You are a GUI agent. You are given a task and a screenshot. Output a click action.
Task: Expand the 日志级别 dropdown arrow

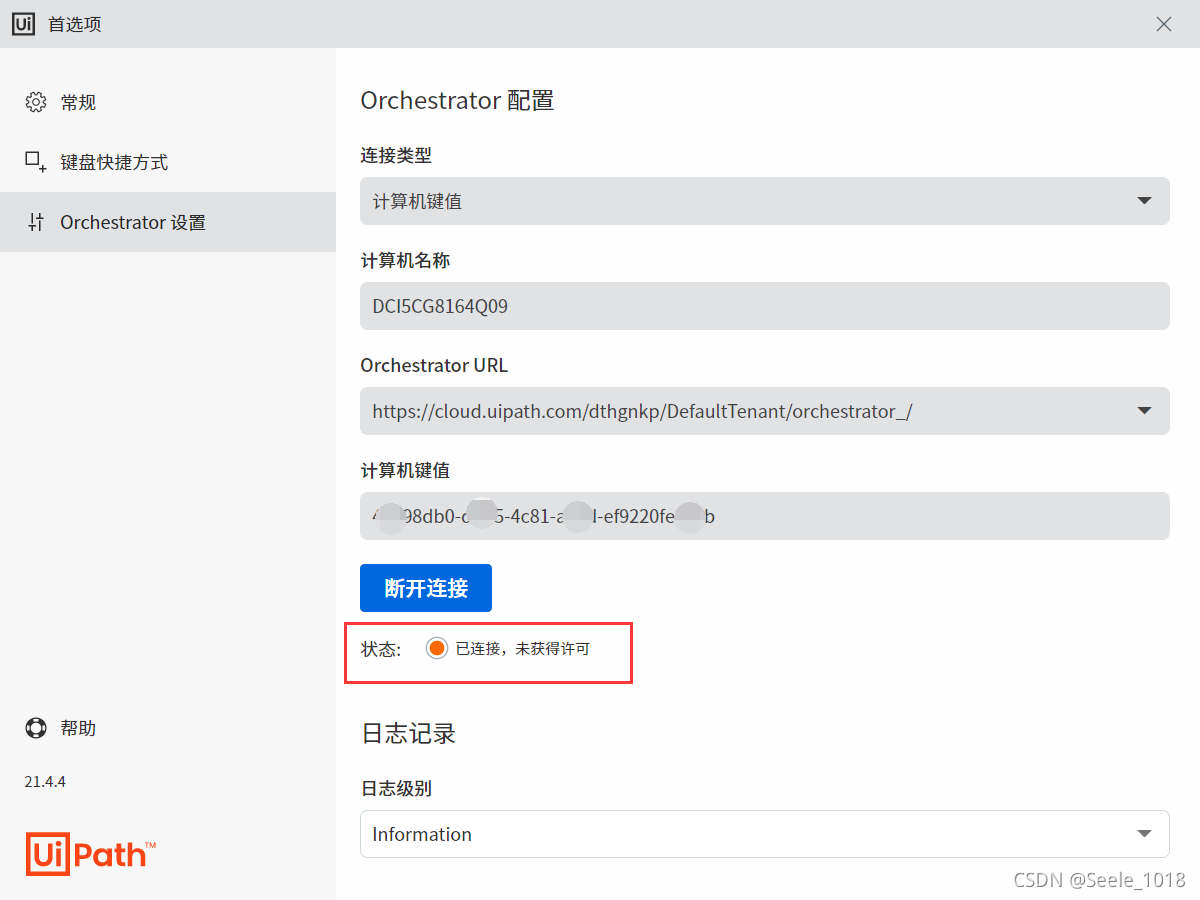pos(1145,834)
